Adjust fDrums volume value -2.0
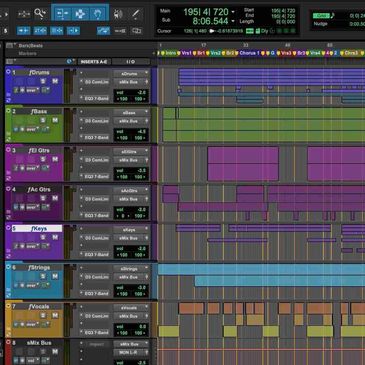The width and height of the screenshot is (365, 365). click(x=141, y=93)
